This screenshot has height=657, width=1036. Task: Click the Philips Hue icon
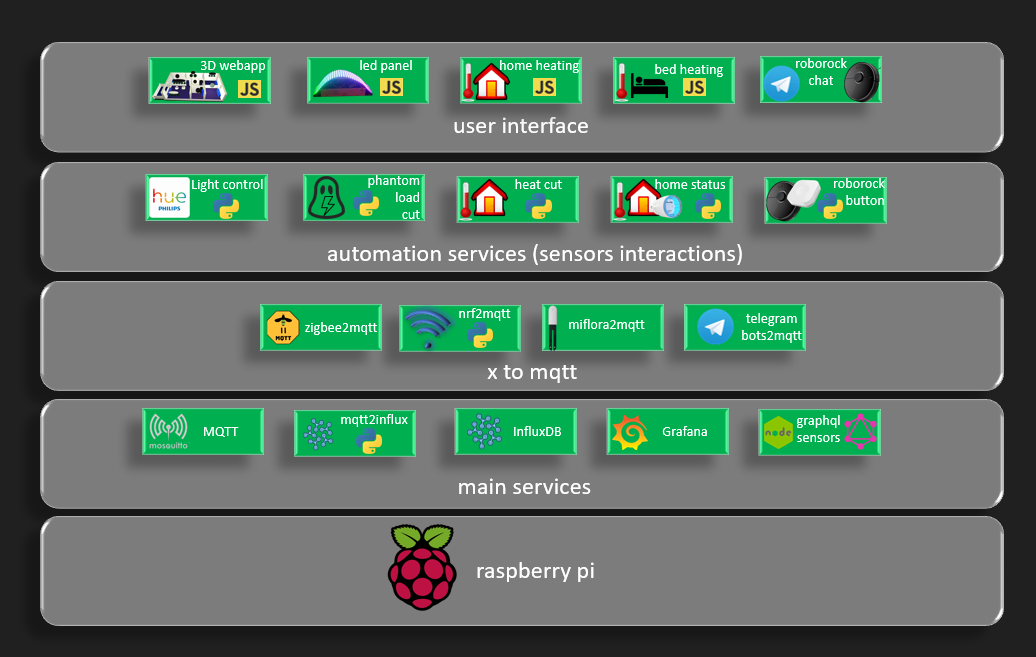point(168,197)
